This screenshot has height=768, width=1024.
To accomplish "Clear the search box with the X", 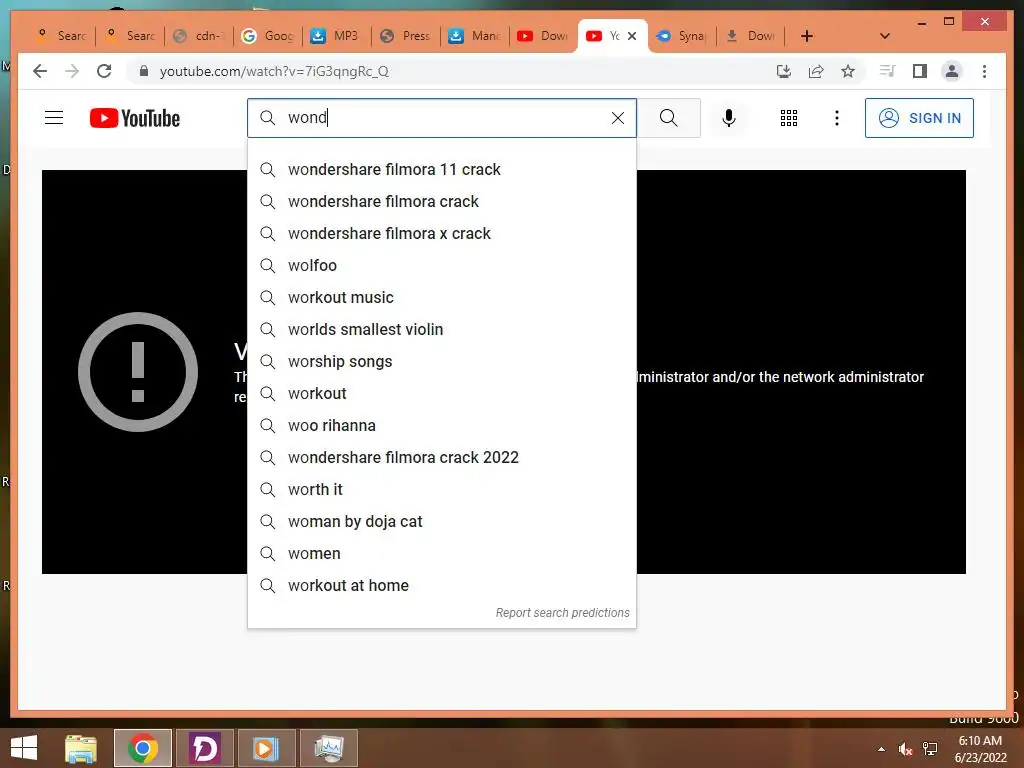I will (x=617, y=118).
